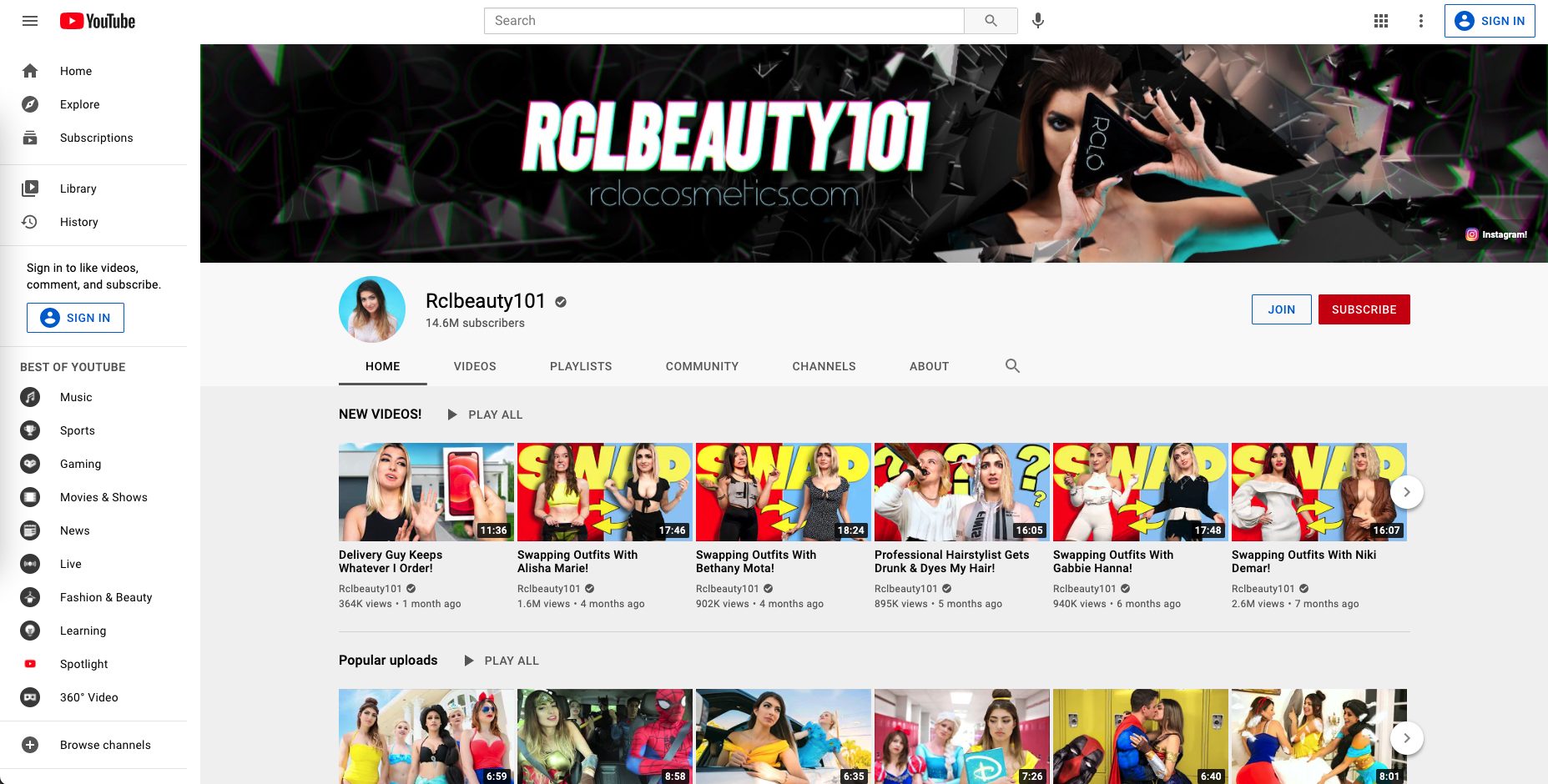Click the Live broadcast icon
1548x784 pixels.
30,564
